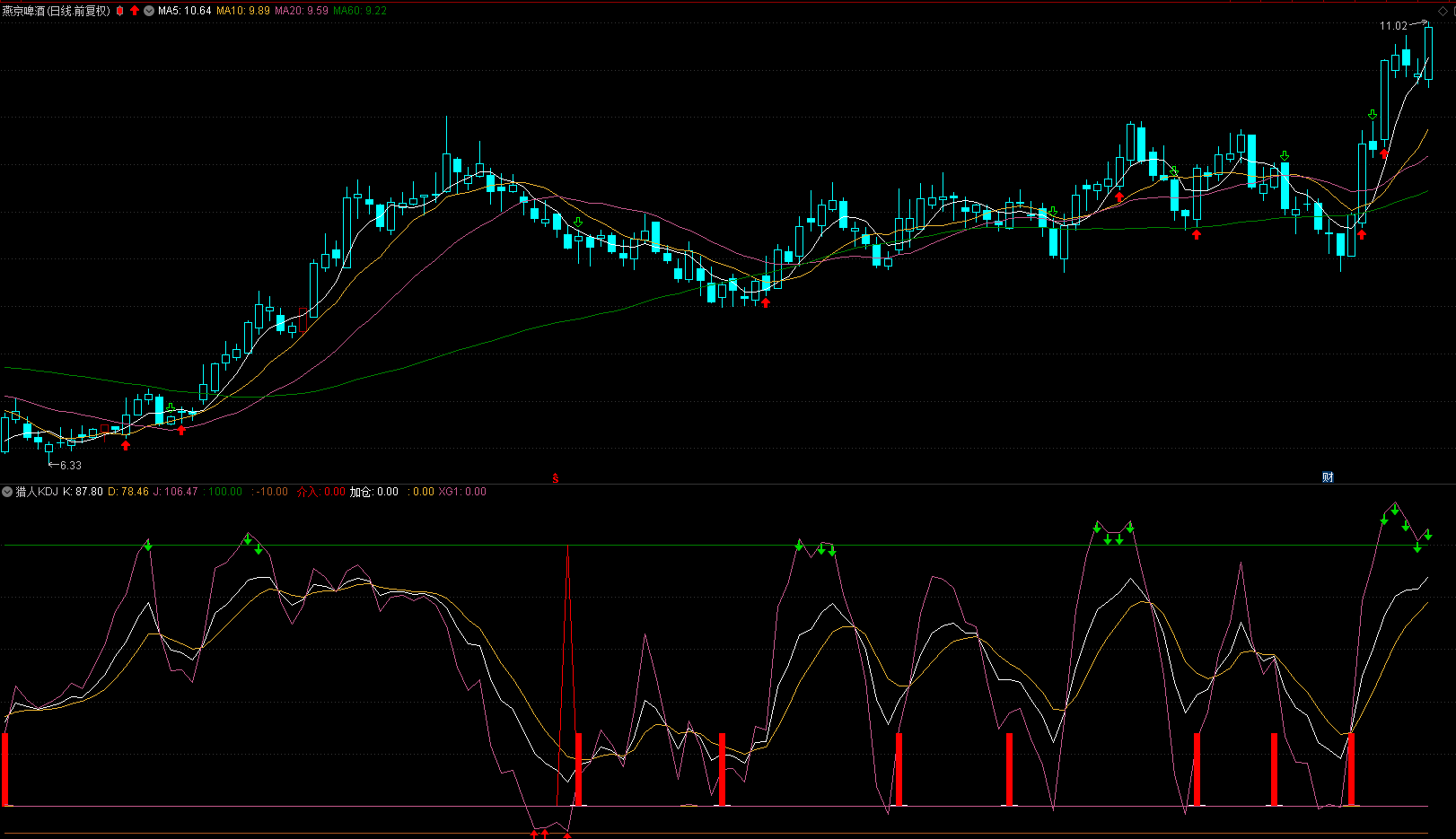This screenshot has height=839, width=1456.
Task: Click the green 100.00 value in KDJ header
Action: coord(224,492)
